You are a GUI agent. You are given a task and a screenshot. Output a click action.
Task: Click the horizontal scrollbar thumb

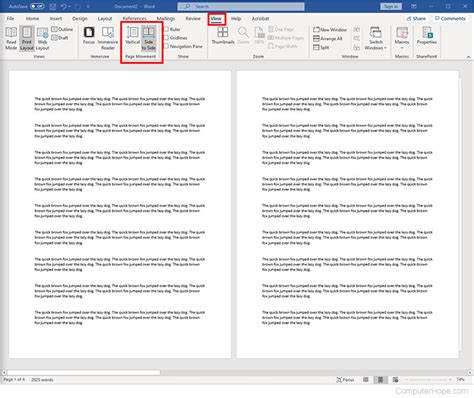click(84, 372)
